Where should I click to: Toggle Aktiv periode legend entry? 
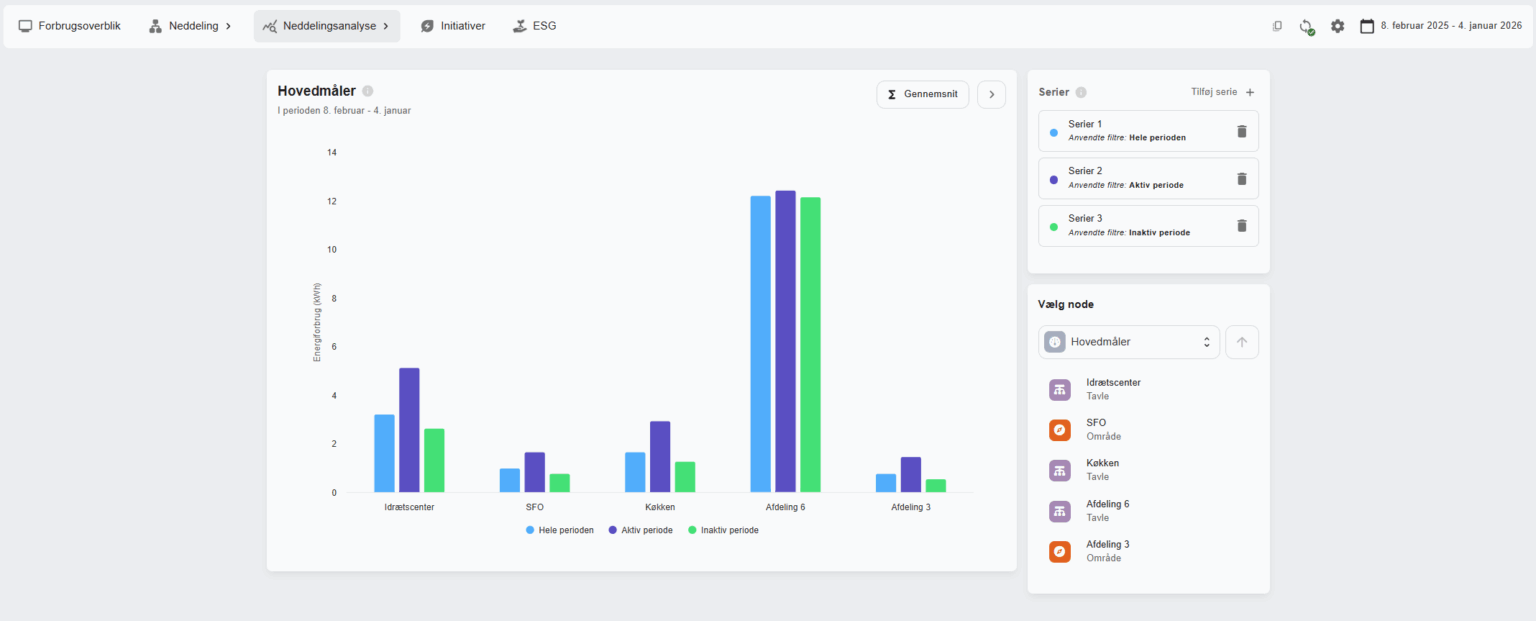point(640,530)
